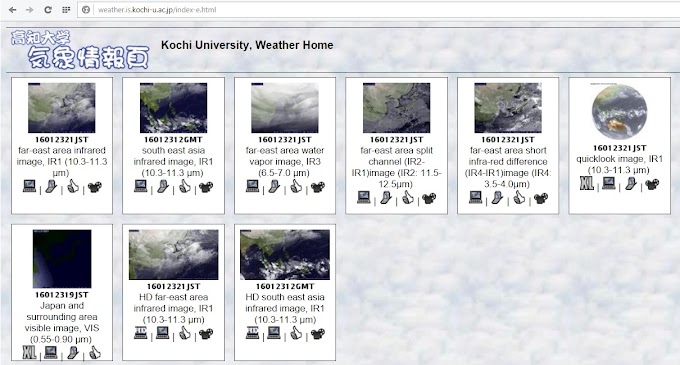Screen dimensions: 680x365
Task: Click timestamp '16012319JST' under Japan image
Action: click(x=62, y=295)
